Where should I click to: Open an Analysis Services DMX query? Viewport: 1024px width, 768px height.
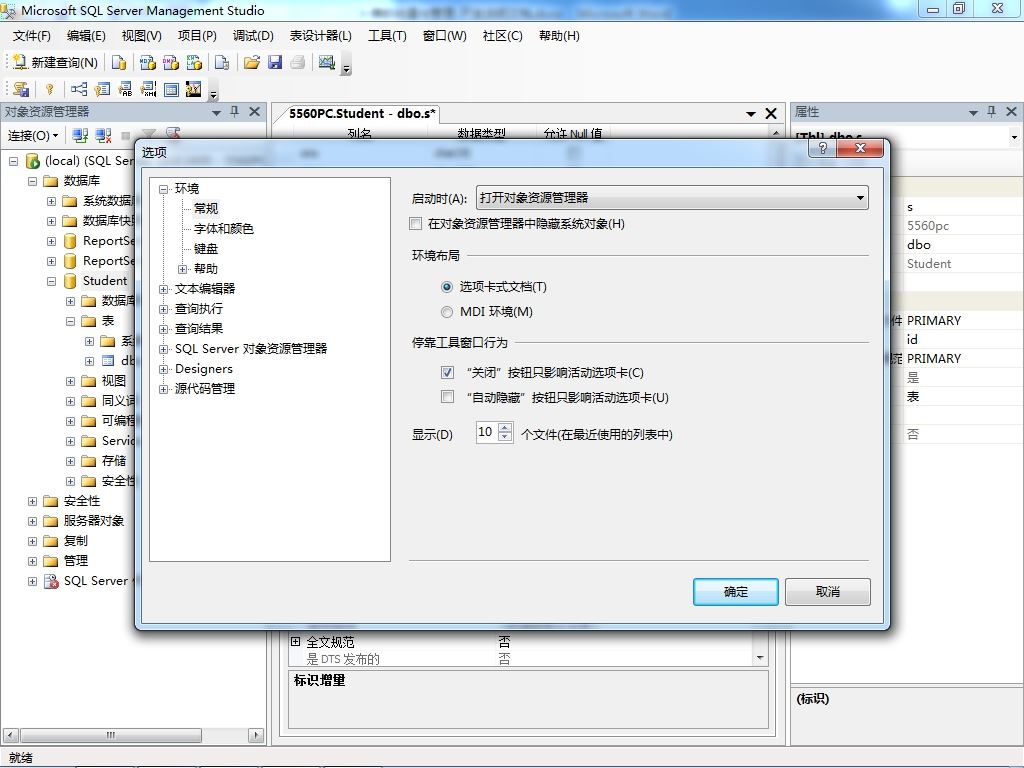(171, 63)
